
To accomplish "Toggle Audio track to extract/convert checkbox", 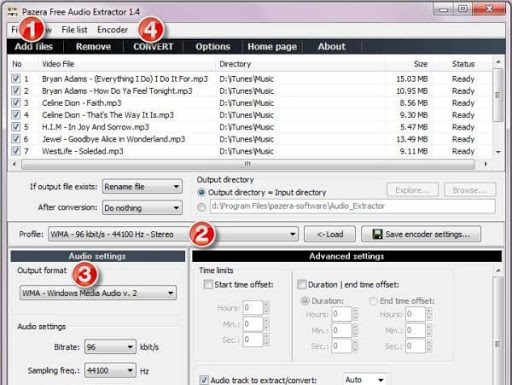I will (x=204, y=380).
